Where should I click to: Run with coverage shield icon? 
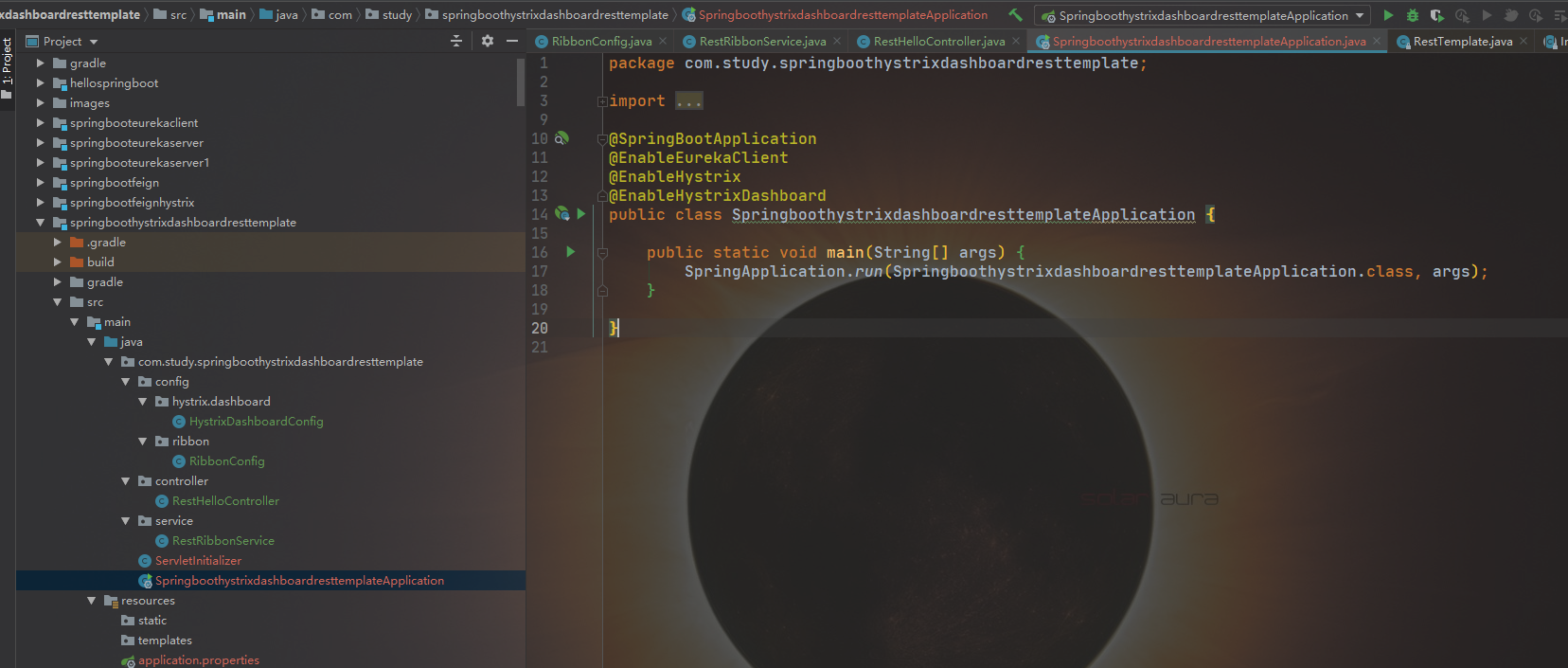[x=1437, y=15]
